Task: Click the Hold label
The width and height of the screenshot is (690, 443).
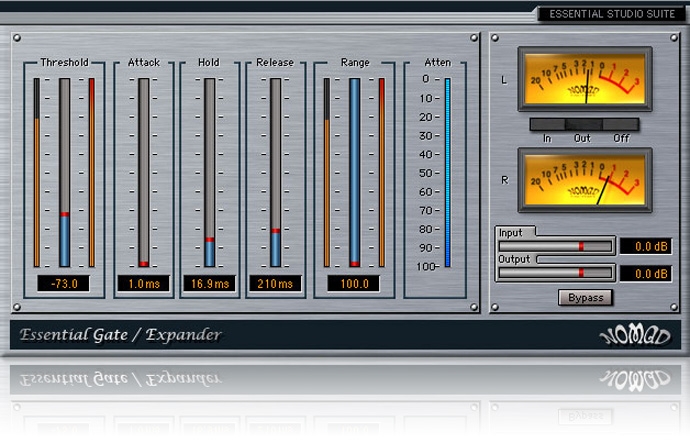Action: [x=209, y=62]
